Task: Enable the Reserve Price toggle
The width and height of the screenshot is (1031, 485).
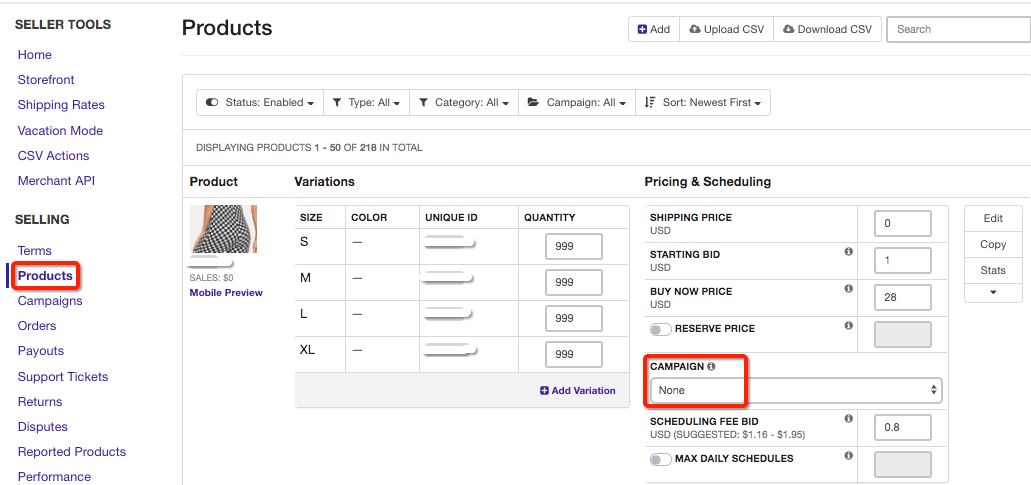Action: coord(660,329)
